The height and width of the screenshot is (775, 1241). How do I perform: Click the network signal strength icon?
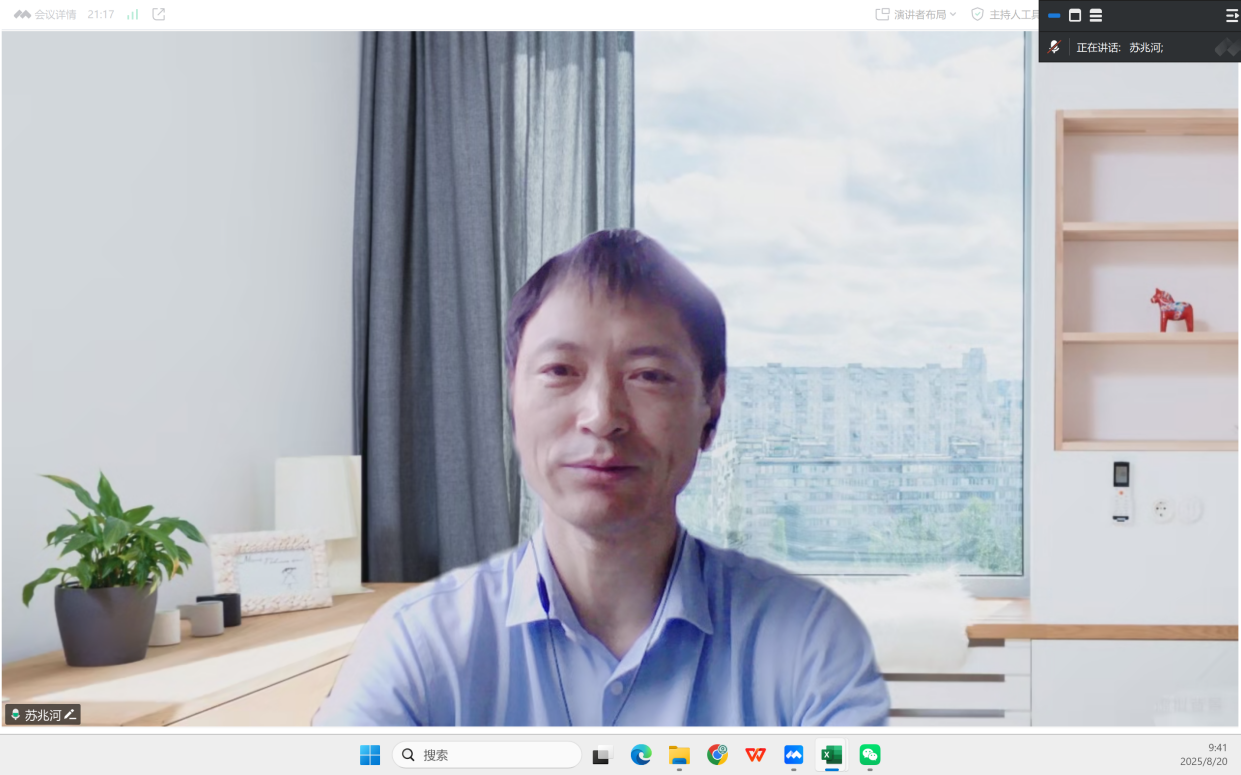[132, 15]
